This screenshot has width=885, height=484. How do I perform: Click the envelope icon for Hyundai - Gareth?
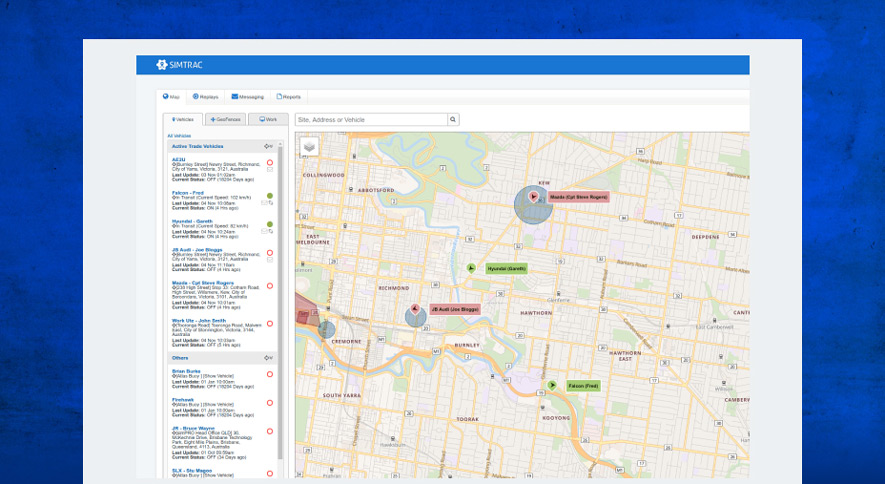[264, 231]
